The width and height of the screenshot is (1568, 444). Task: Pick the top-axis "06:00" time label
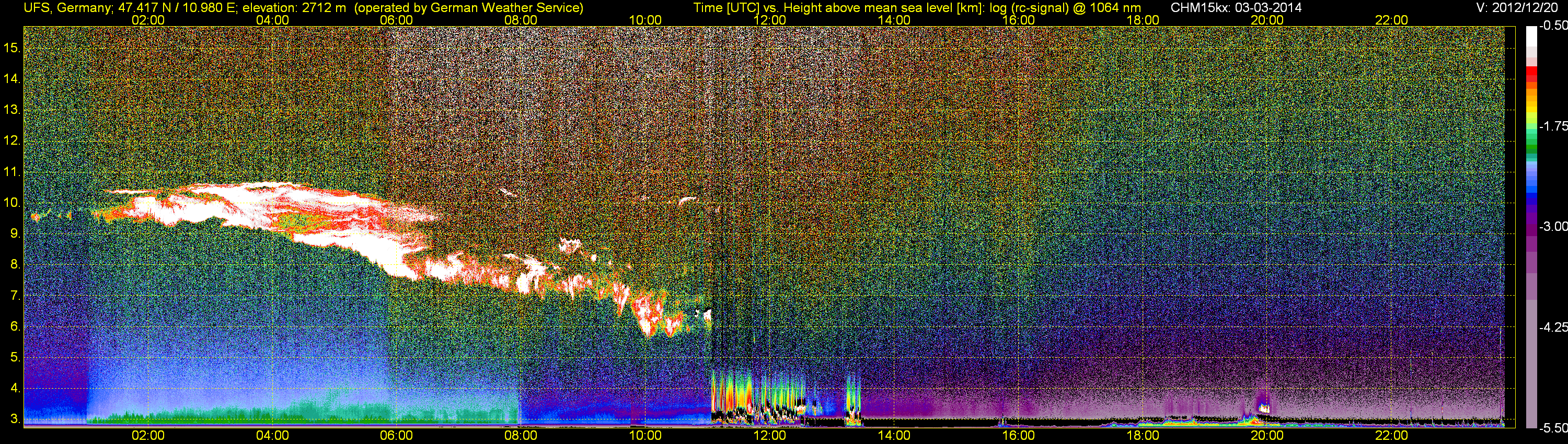396,20
